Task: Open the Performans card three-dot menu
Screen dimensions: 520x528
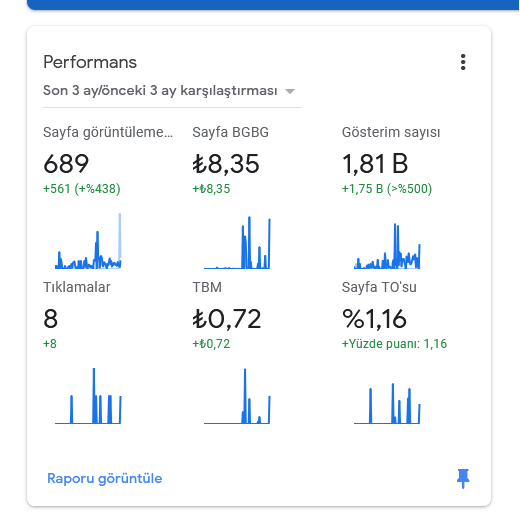Action: point(463,62)
